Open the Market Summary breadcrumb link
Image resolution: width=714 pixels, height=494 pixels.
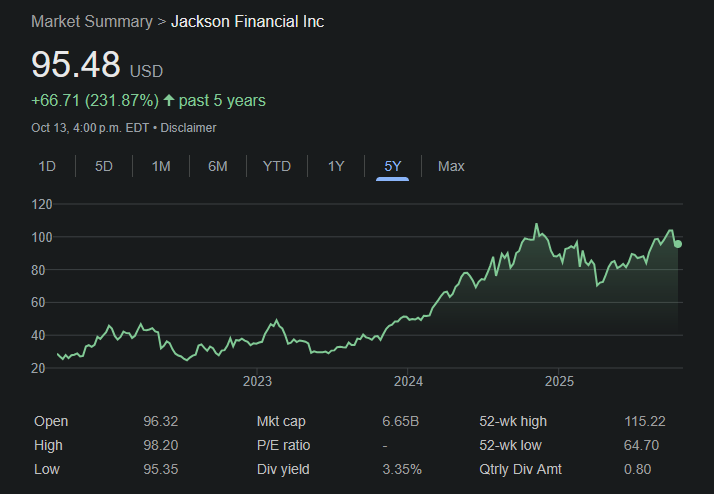[x=92, y=21]
